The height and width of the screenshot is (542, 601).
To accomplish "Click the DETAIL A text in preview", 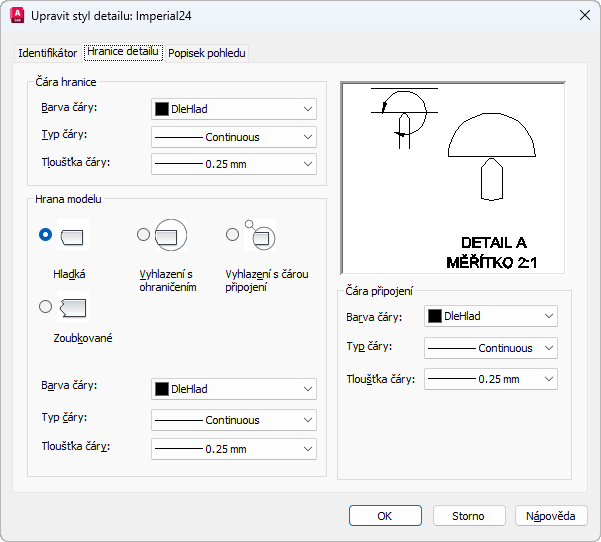I will [x=494, y=243].
